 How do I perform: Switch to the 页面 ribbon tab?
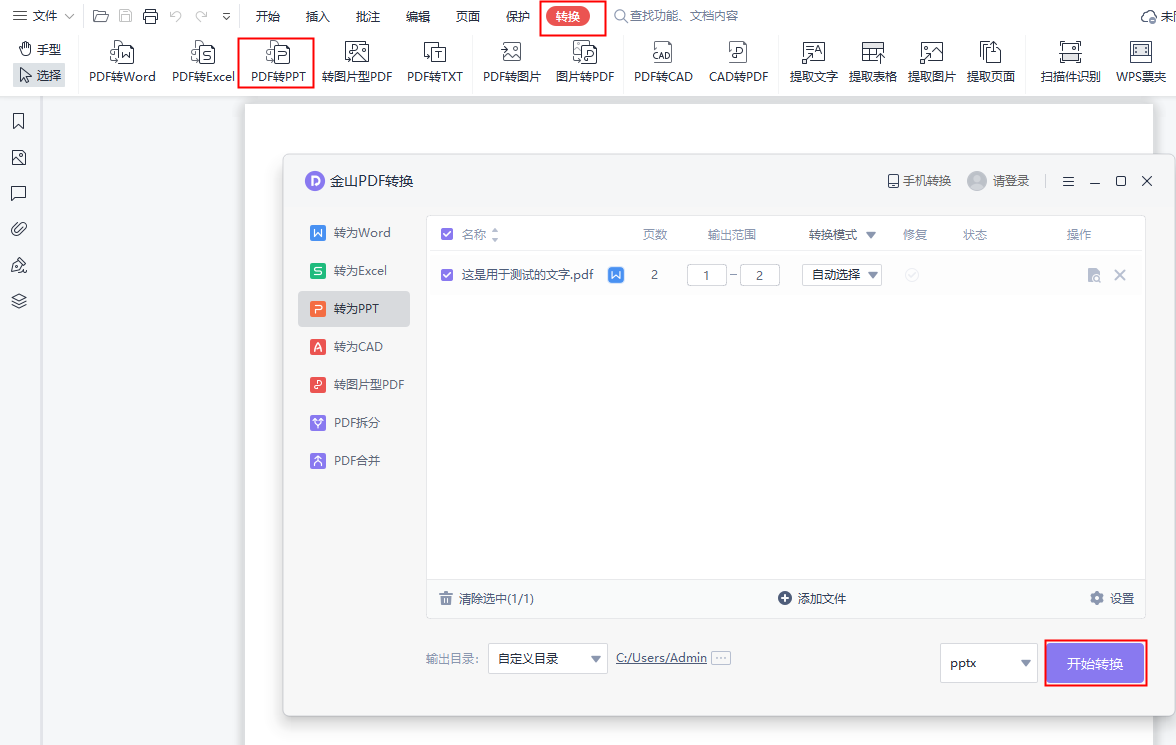pyautogui.click(x=468, y=17)
